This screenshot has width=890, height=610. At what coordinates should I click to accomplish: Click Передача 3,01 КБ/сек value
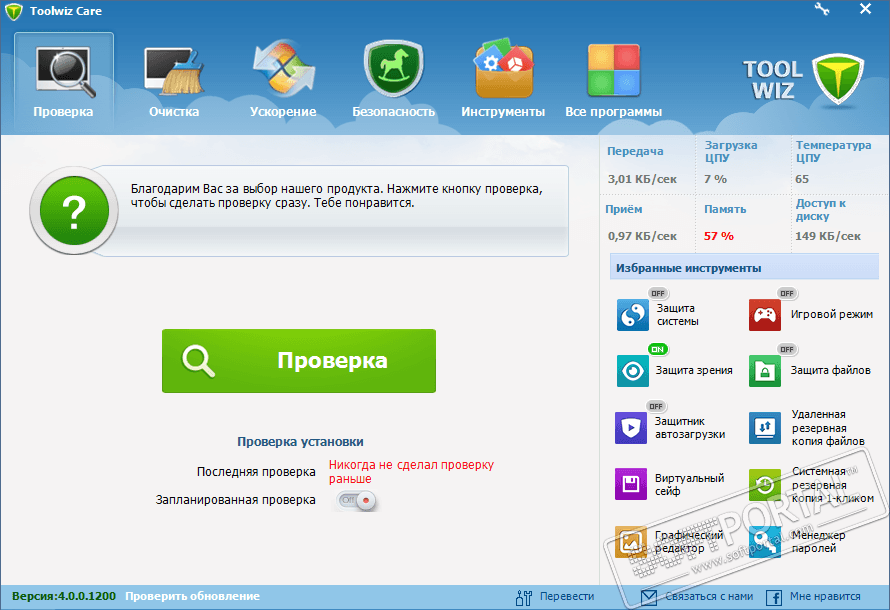point(642,179)
